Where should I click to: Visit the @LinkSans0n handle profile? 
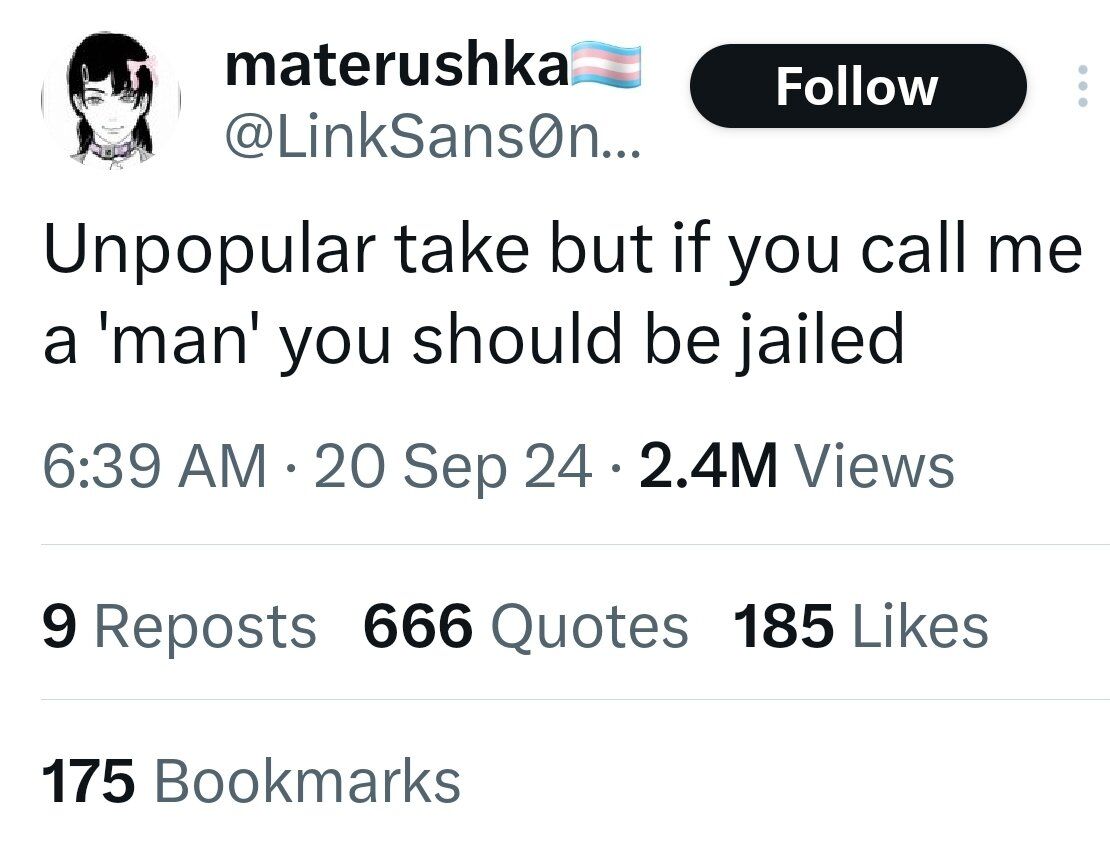[433, 141]
